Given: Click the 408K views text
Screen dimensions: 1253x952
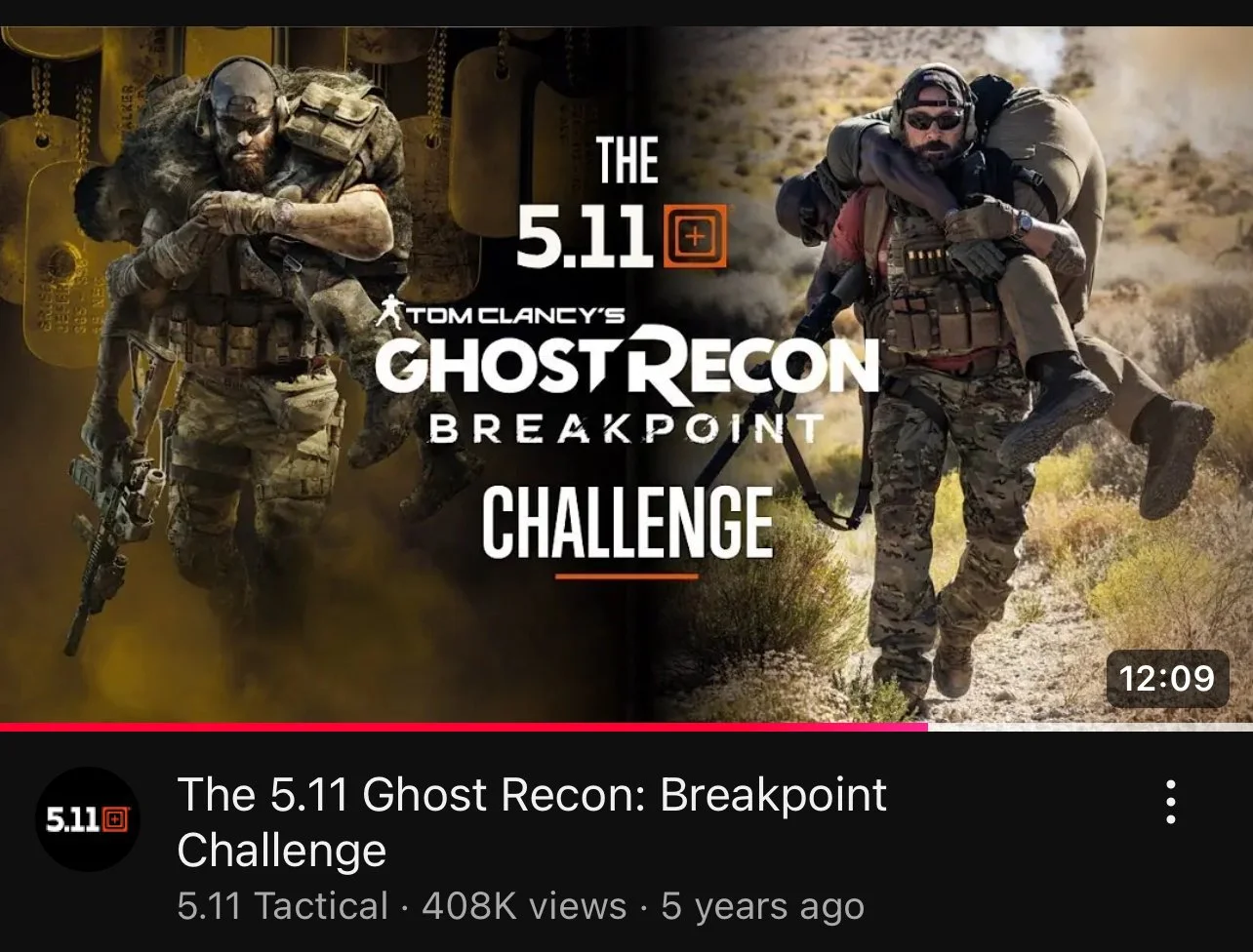Looking at the screenshot, I should coord(524,906).
